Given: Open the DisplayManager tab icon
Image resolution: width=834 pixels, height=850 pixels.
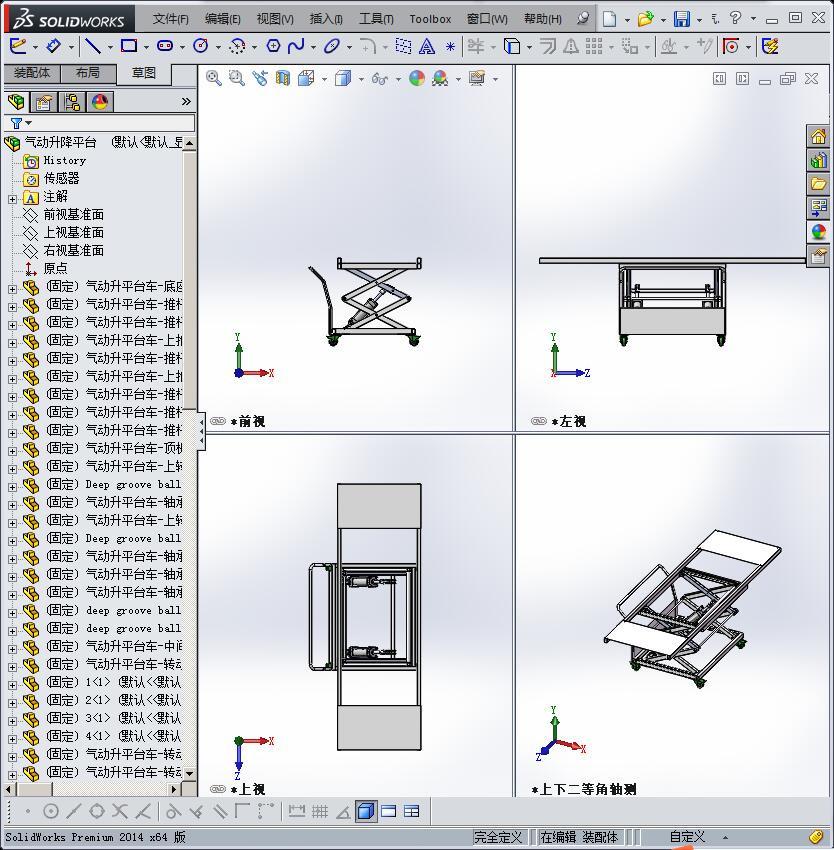Looking at the screenshot, I should point(100,101).
